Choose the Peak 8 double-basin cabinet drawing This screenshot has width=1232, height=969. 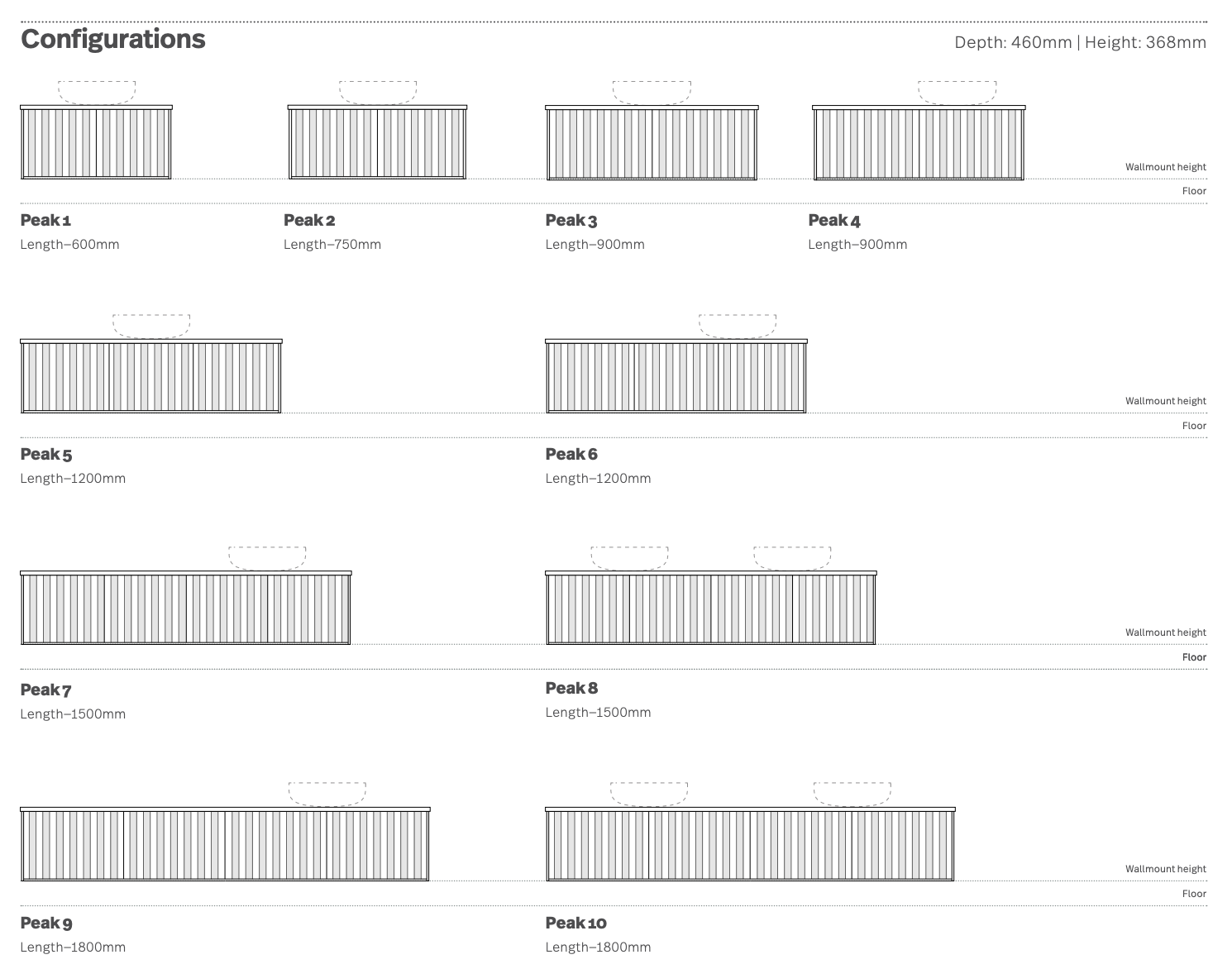point(711,609)
